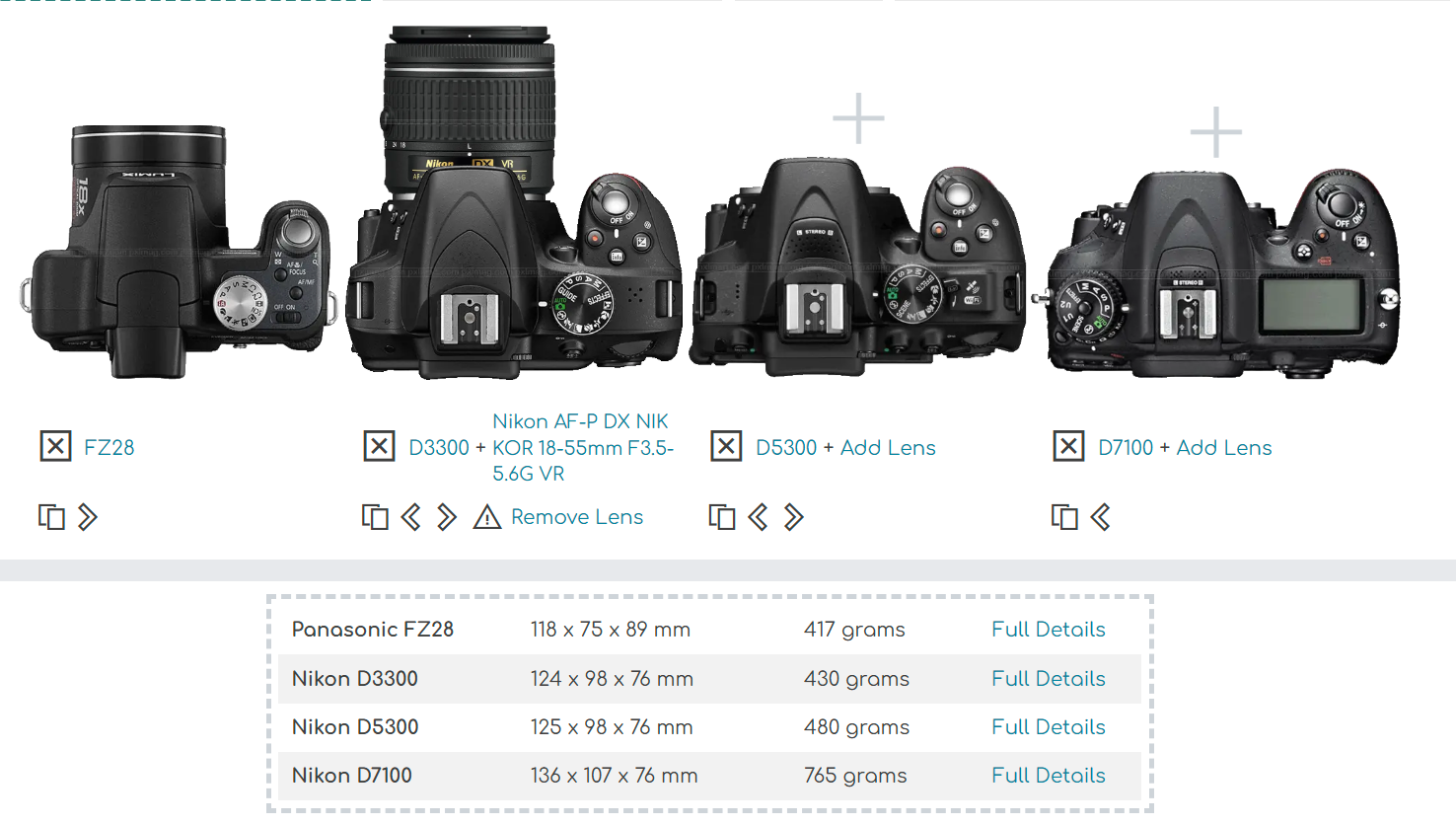Screen dimensions: 1456x825
Task: Duplicate the D3300 camera entry
Action: pos(375,517)
